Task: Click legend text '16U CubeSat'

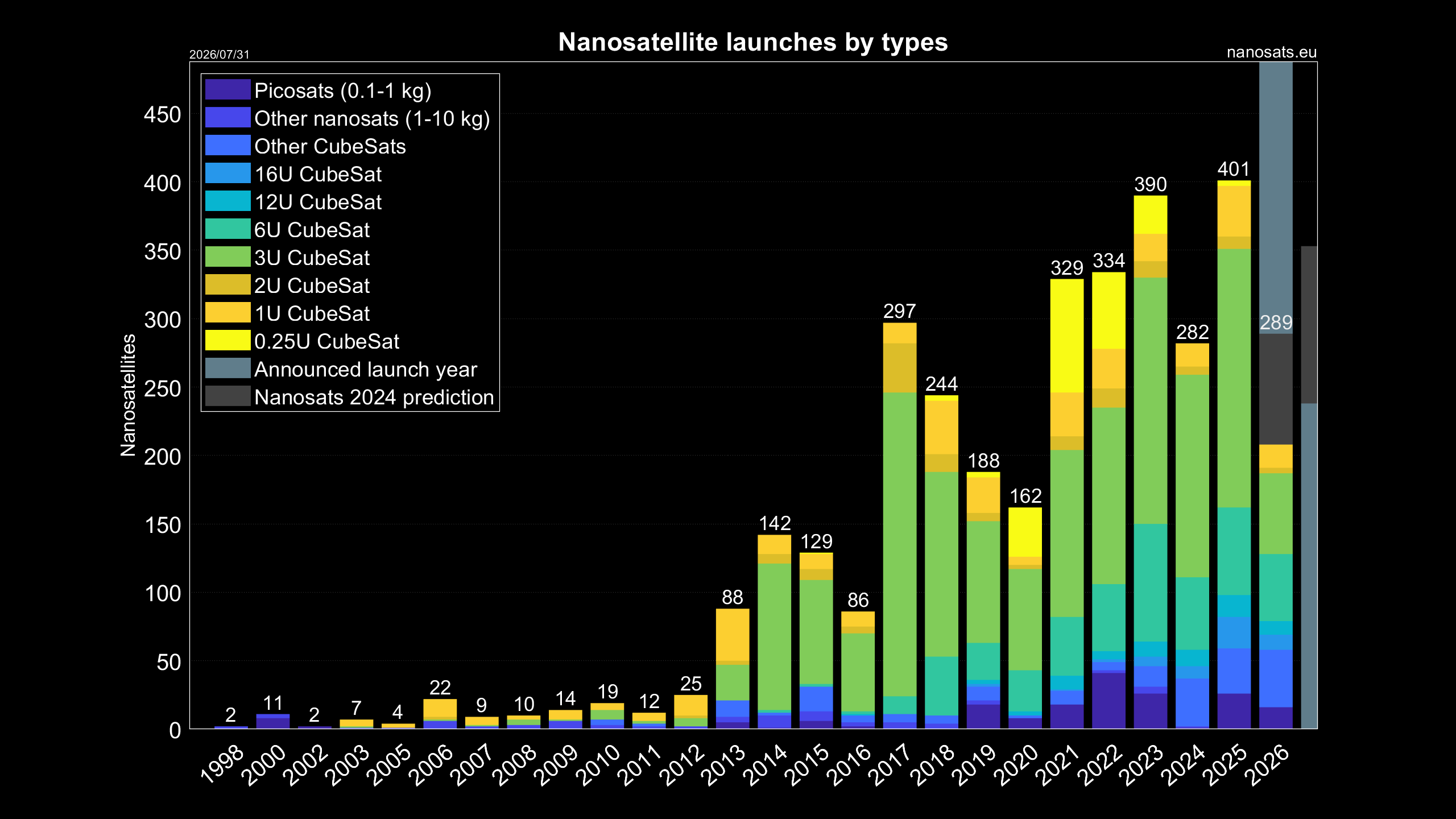Action: [318, 175]
